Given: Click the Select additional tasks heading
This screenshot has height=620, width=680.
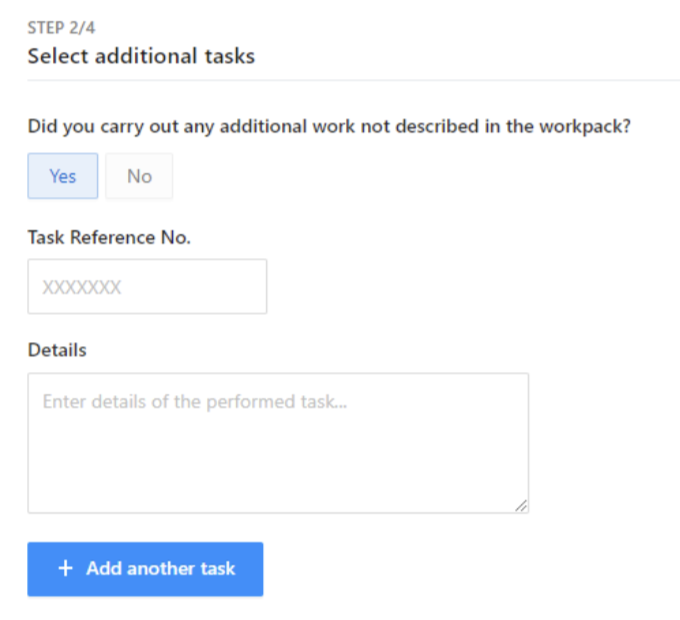Looking at the screenshot, I should (141, 56).
